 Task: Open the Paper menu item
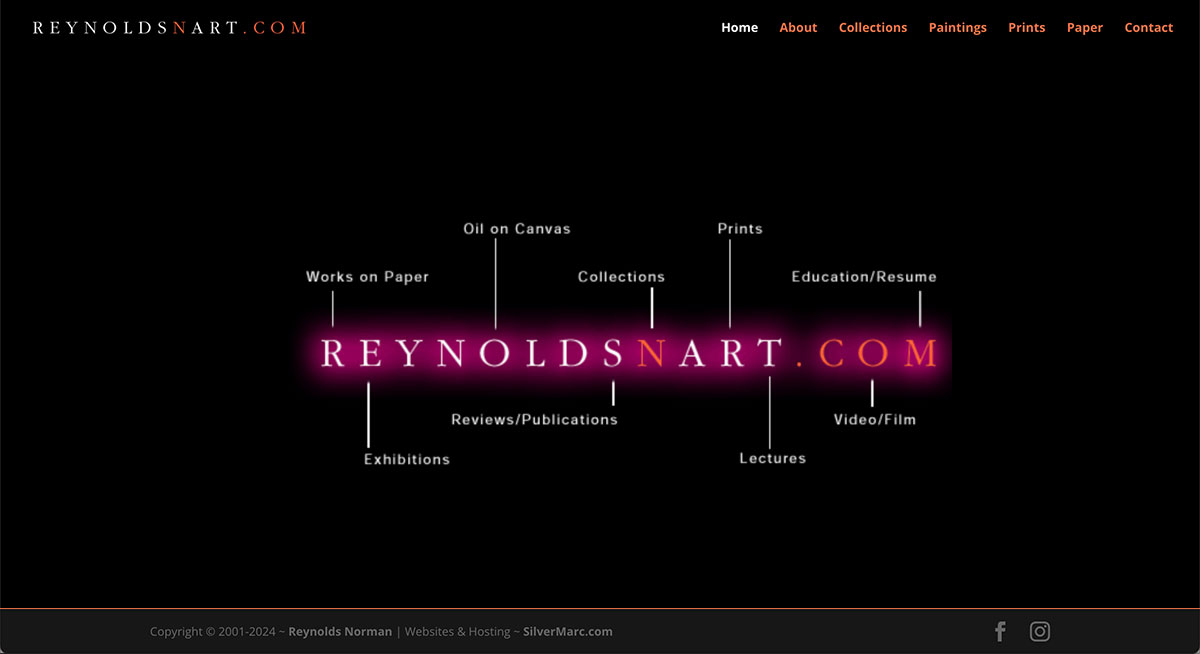(1084, 28)
